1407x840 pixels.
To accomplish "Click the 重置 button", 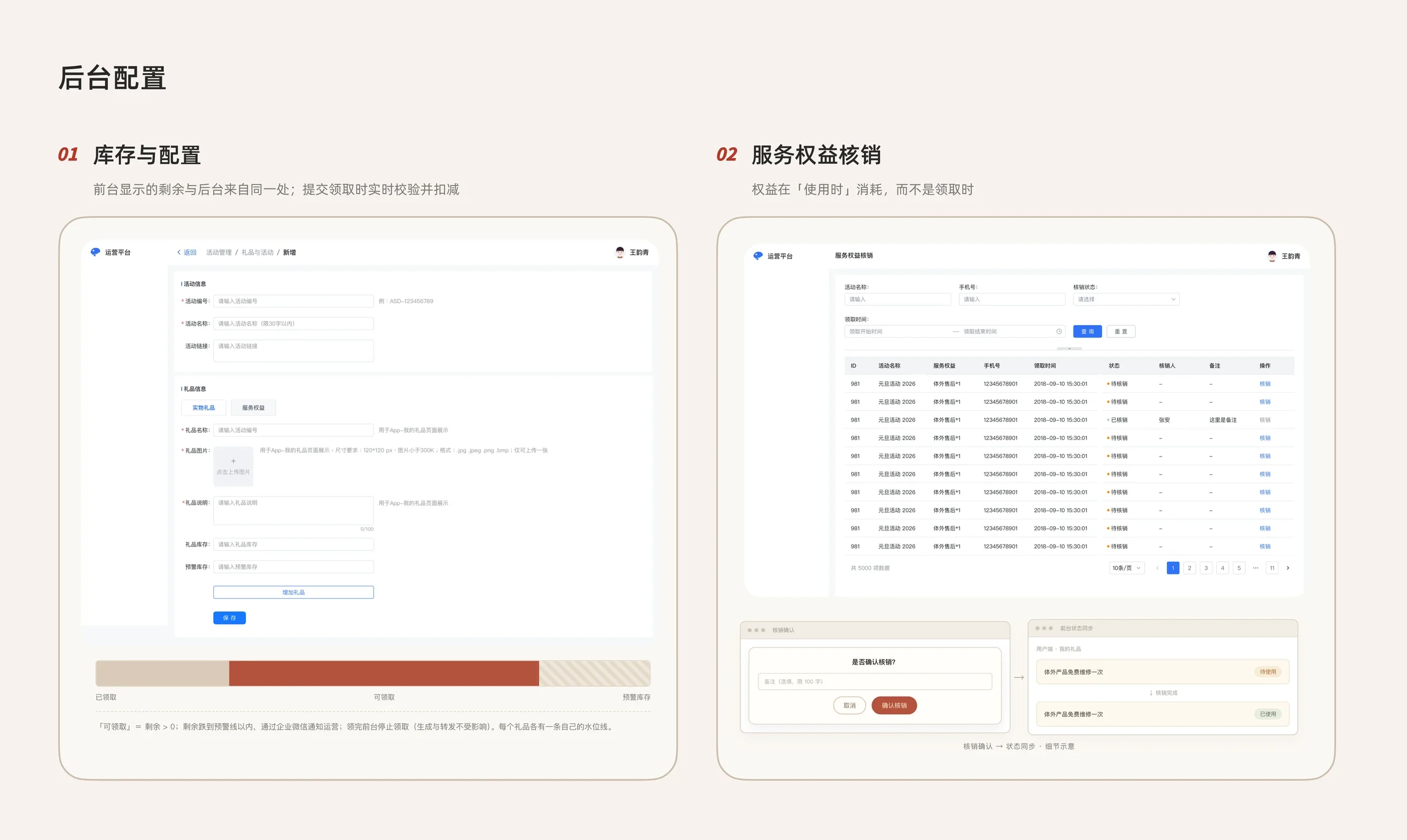I will tap(1121, 332).
